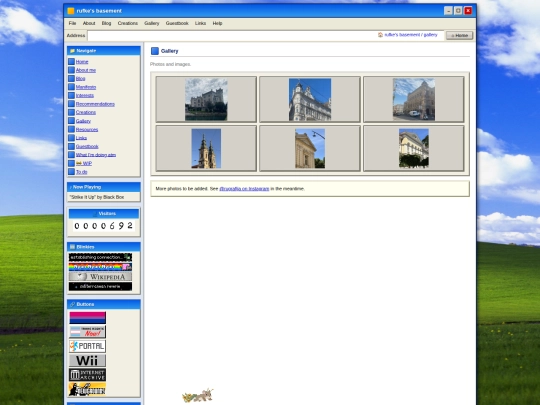The width and height of the screenshot is (540, 405).
Task: Open the Gallery menu in the menu bar
Action: (152, 23)
